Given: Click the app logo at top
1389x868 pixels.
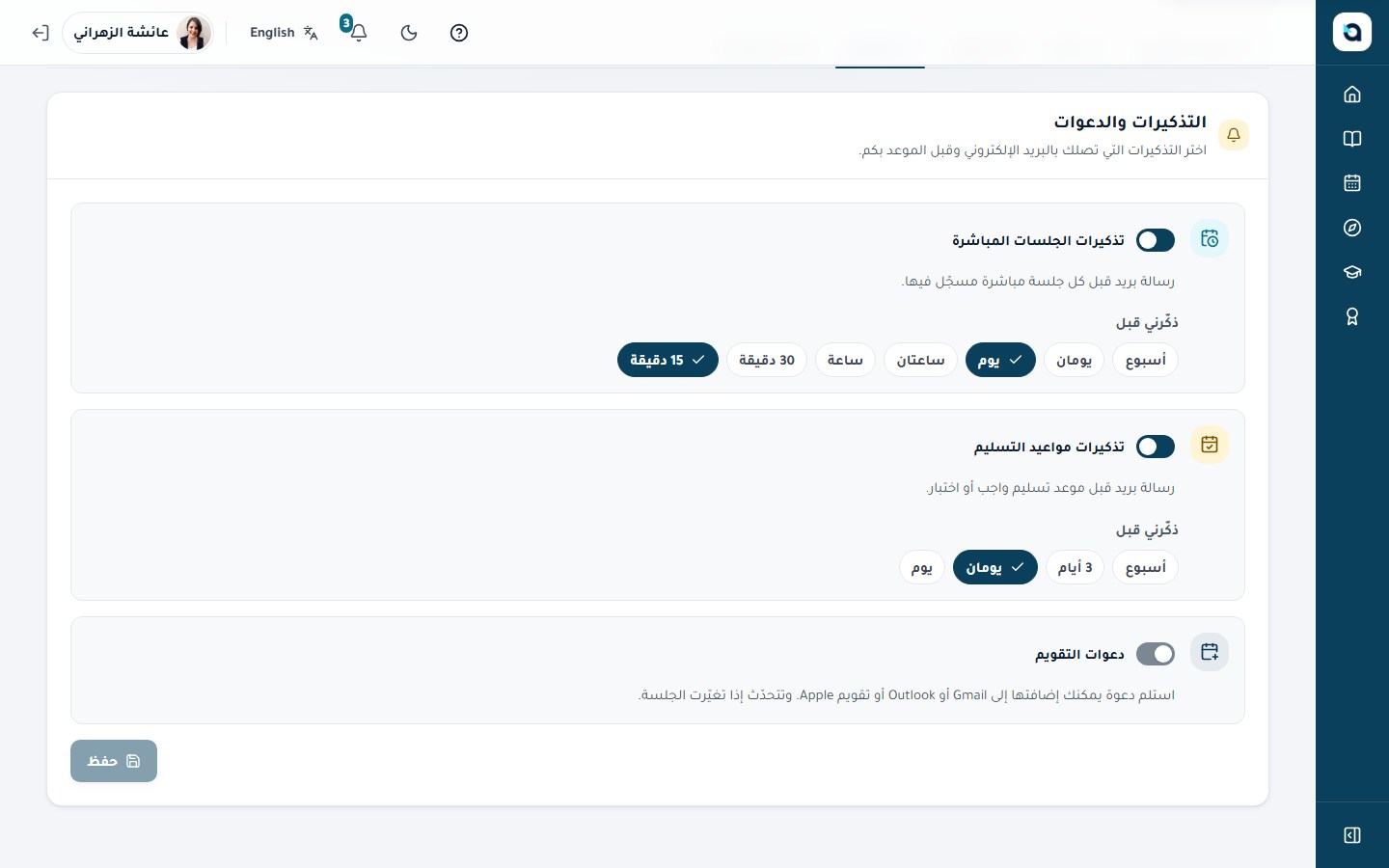Looking at the screenshot, I should pos(1352,32).
